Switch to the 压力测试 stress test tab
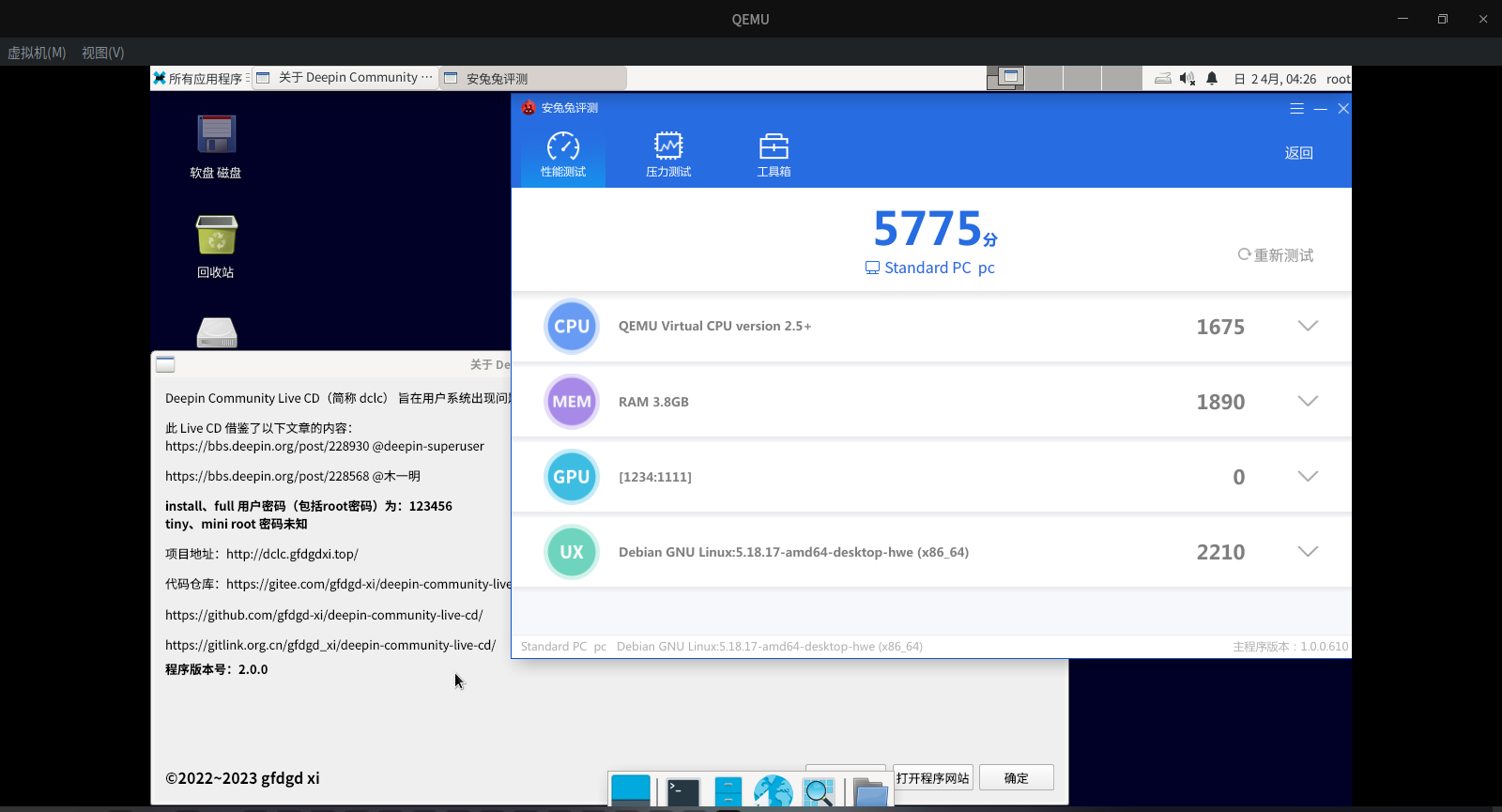The height and width of the screenshot is (812, 1502). (x=668, y=155)
